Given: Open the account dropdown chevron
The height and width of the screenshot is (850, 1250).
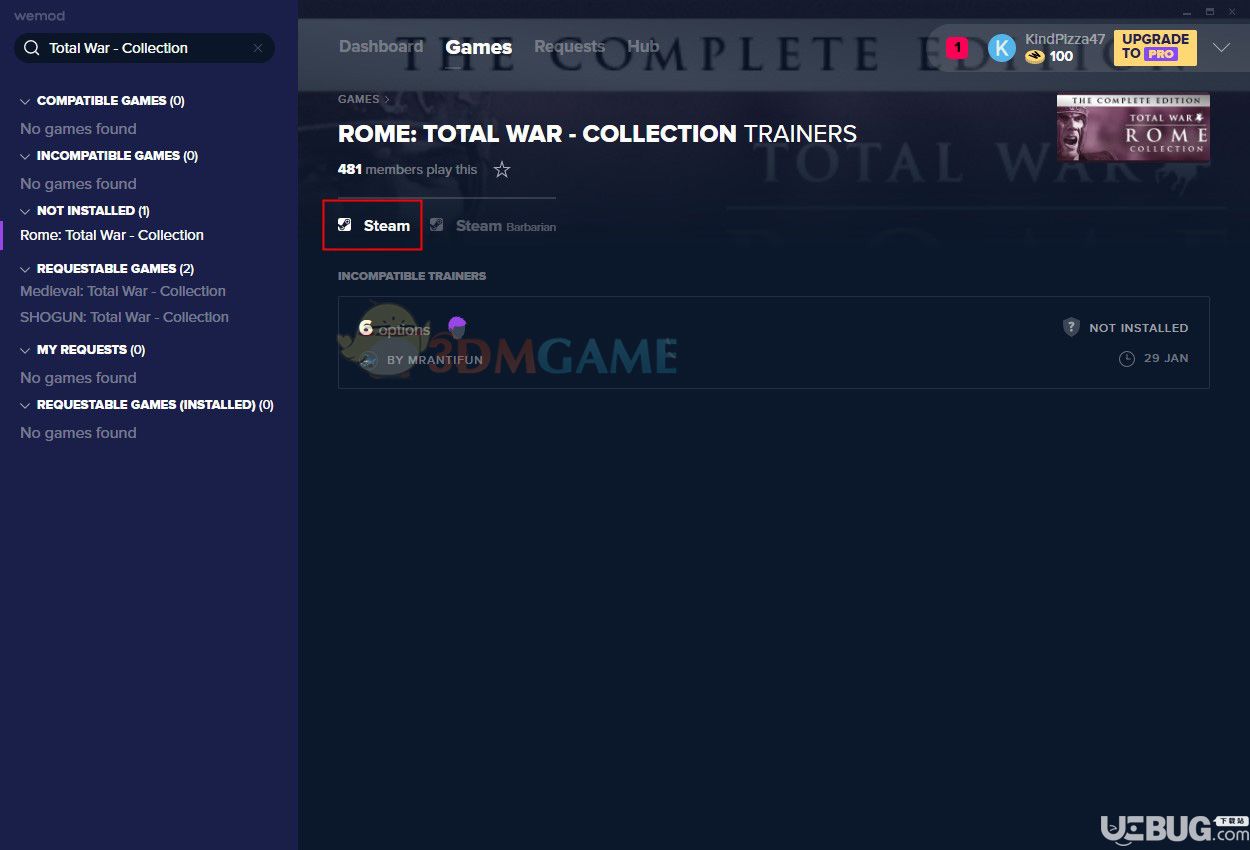Looking at the screenshot, I should click(x=1221, y=47).
